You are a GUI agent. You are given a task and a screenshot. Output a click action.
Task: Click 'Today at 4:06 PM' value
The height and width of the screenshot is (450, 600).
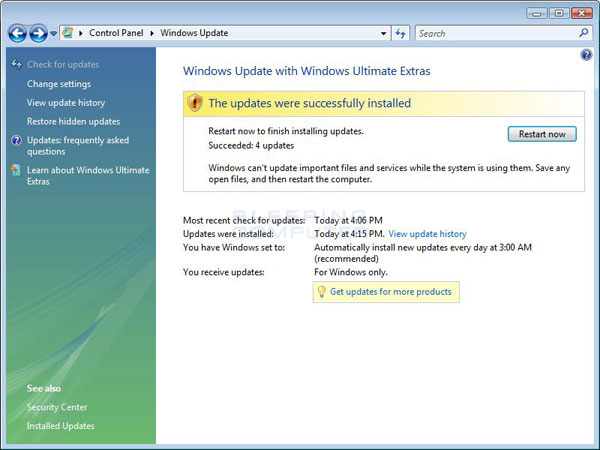pos(348,220)
